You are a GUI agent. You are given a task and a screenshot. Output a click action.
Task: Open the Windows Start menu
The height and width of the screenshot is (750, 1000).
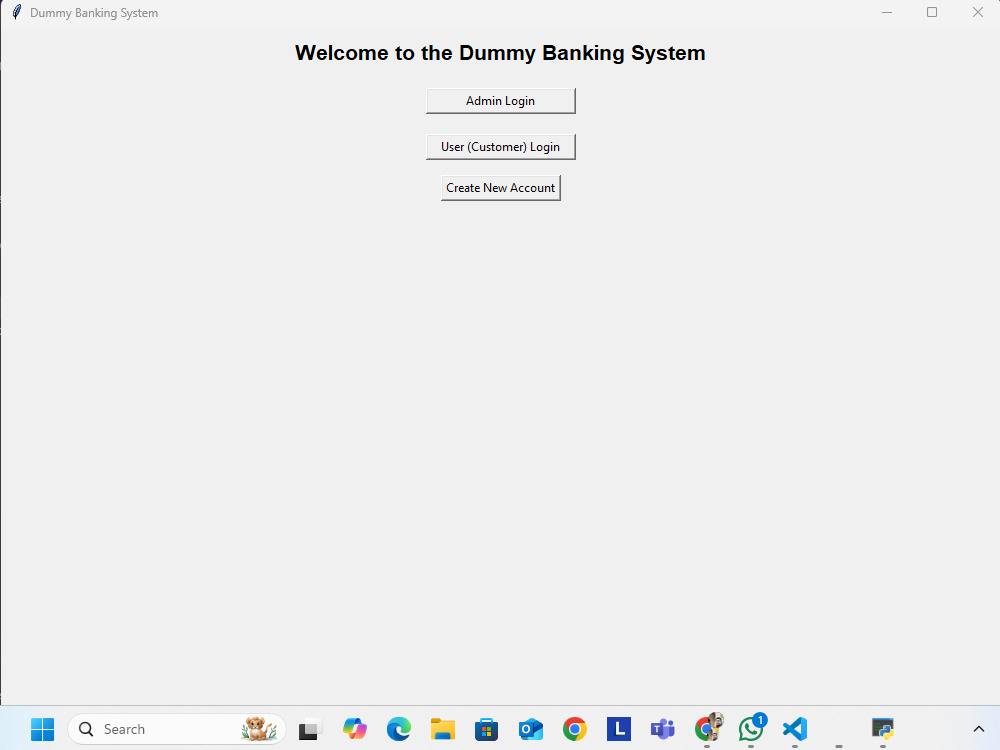pos(43,729)
